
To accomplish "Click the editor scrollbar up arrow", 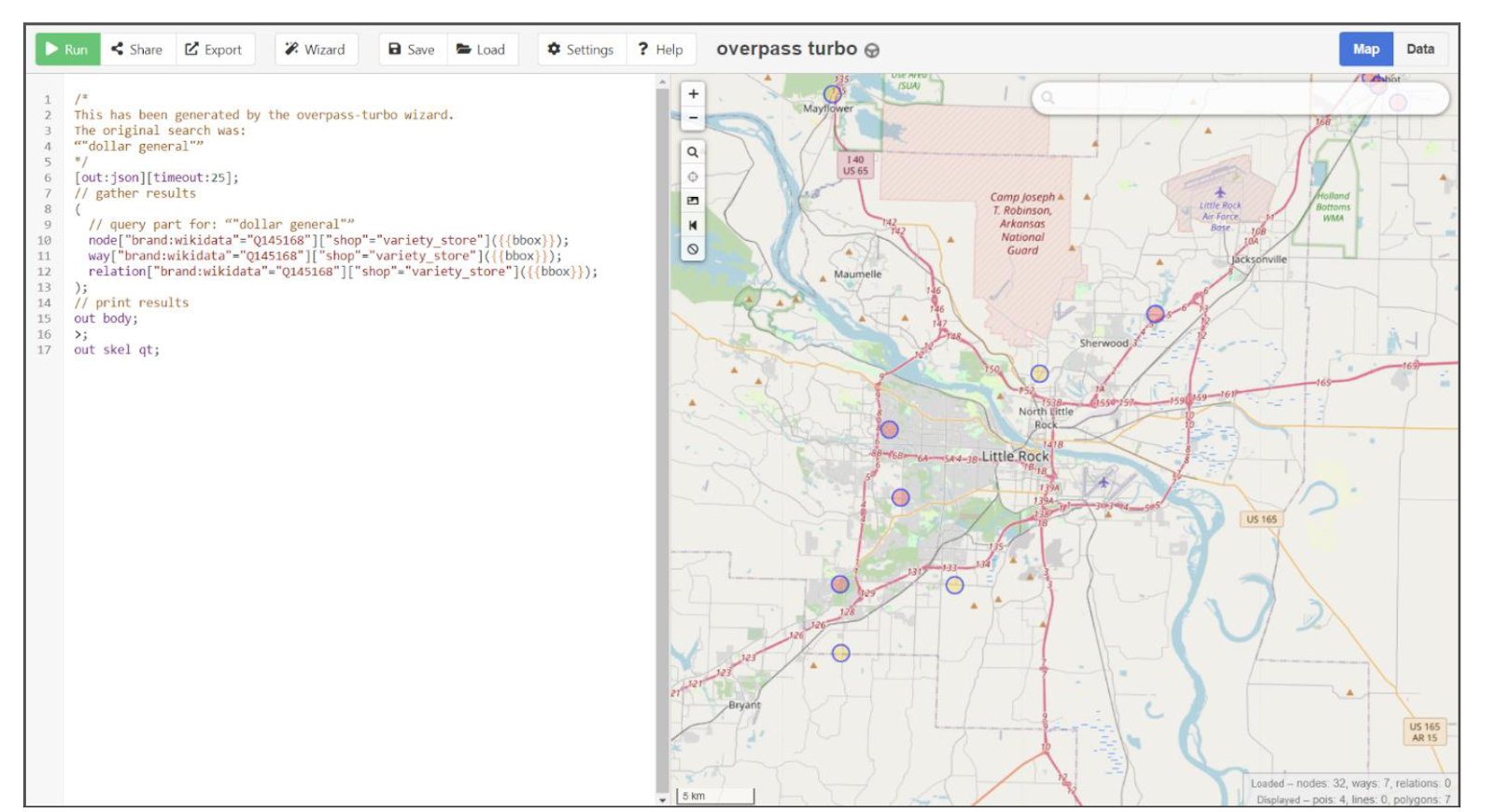I will click(663, 82).
